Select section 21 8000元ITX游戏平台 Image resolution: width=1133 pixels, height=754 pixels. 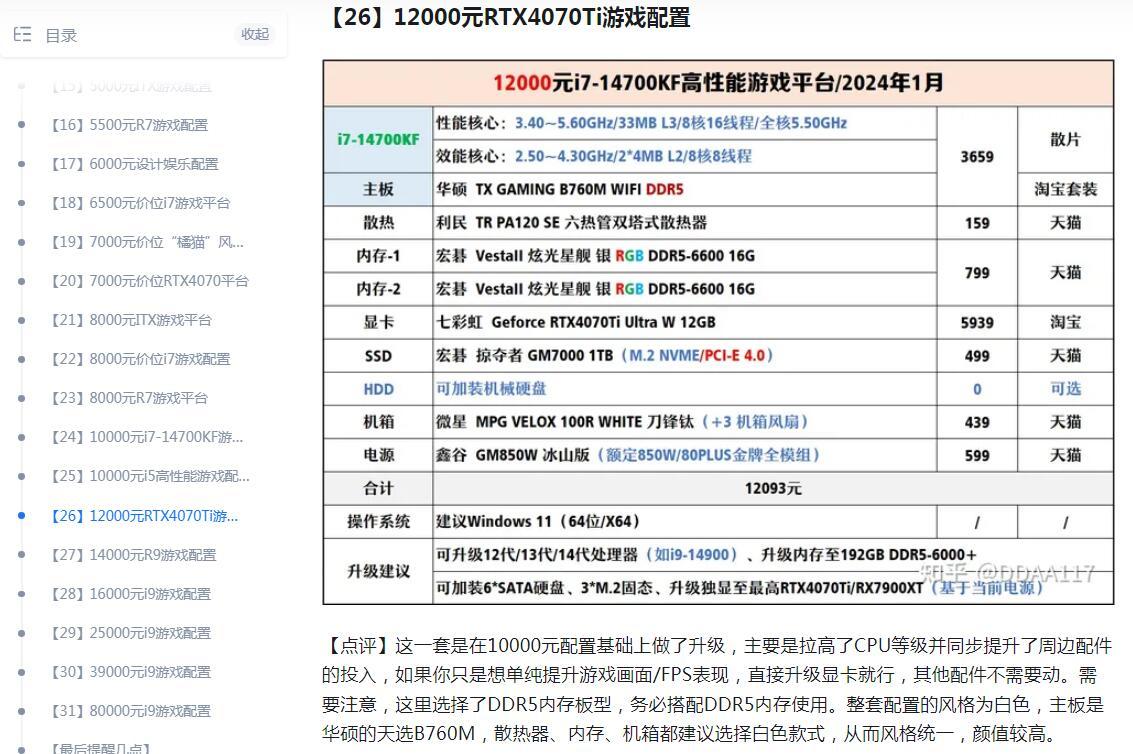[131, 320]
